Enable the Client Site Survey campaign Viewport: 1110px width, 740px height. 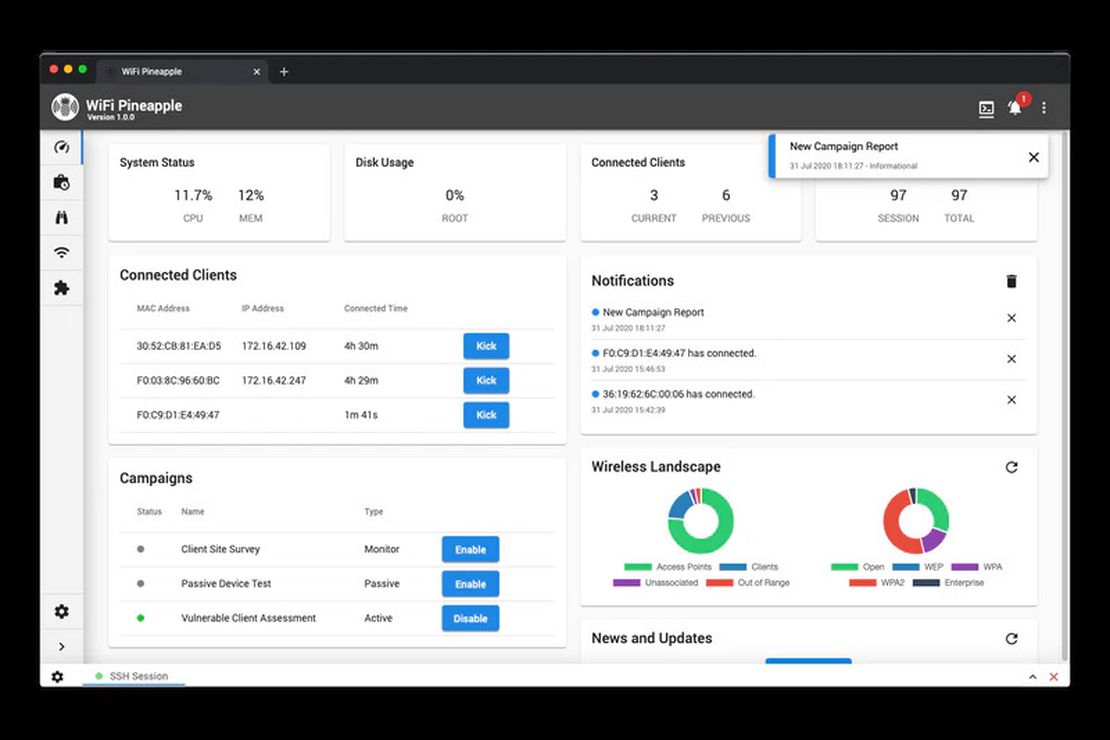[470, 549]
